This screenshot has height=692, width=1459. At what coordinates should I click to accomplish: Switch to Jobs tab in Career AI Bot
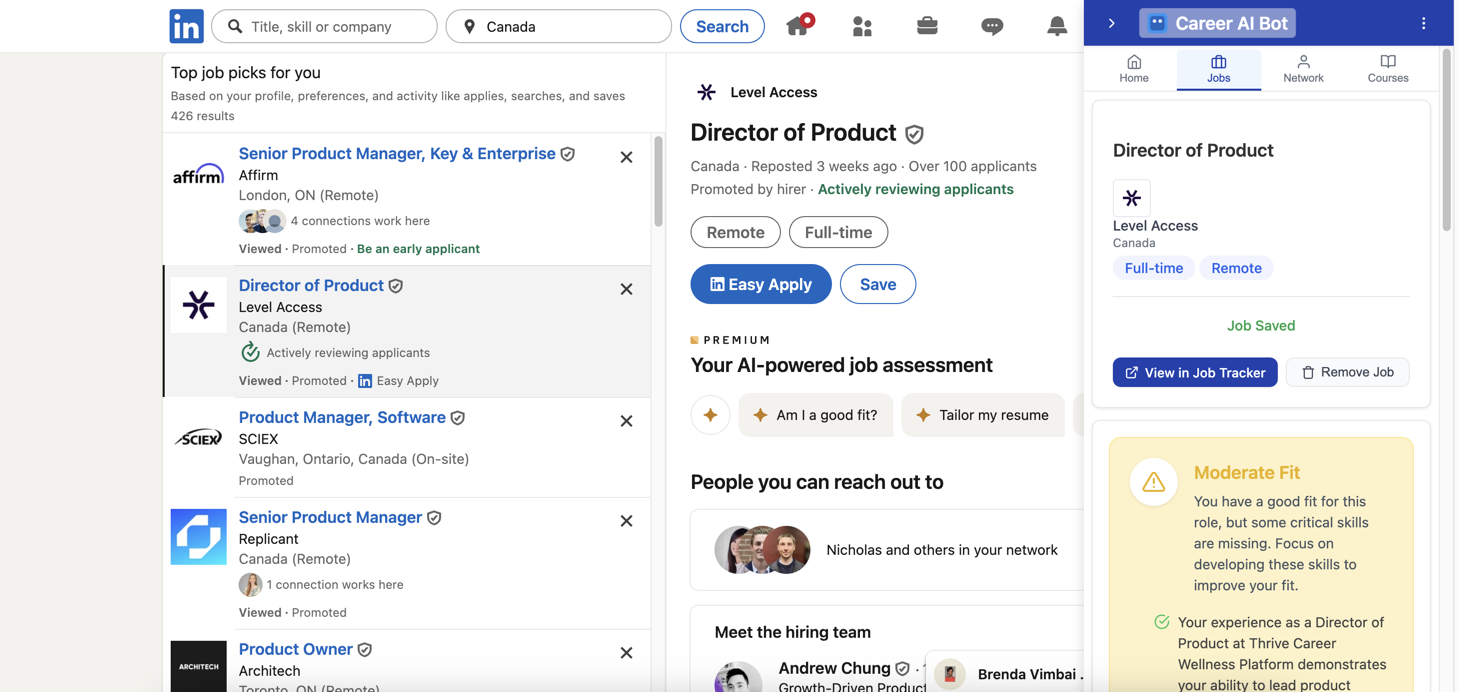click(x=1218, y=69)
